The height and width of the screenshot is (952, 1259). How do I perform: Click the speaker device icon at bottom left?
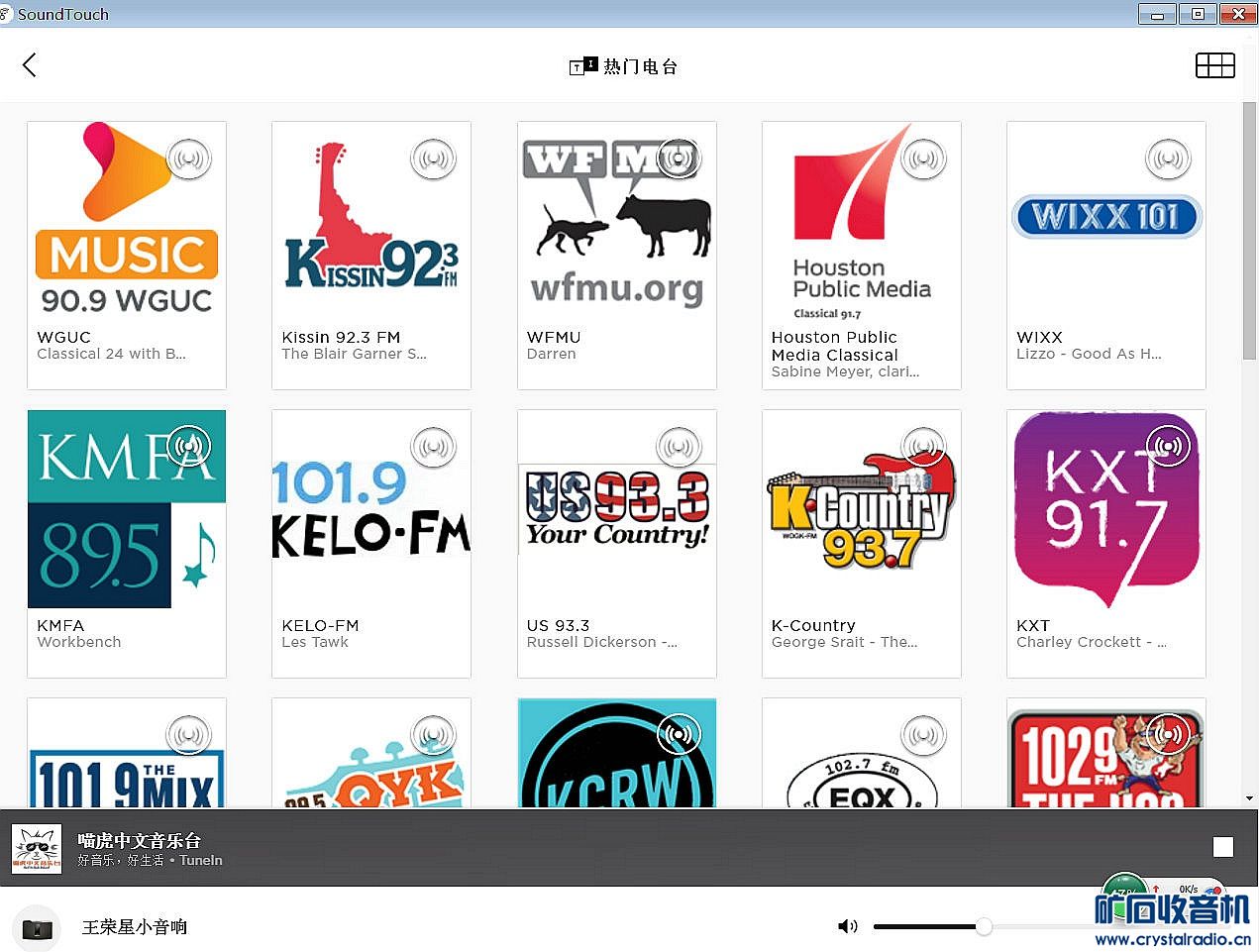[x=37, y=928]
